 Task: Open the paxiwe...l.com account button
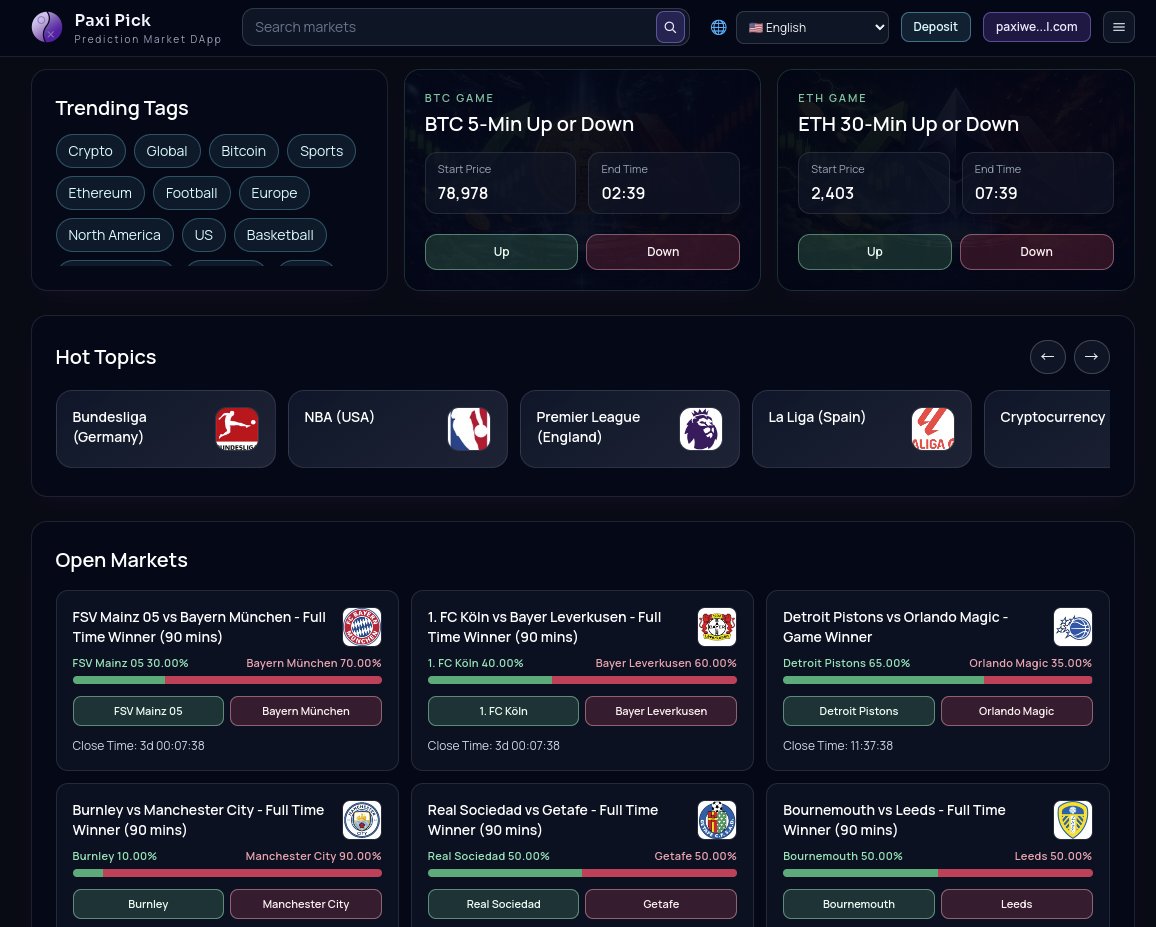tap(1037, 27)
